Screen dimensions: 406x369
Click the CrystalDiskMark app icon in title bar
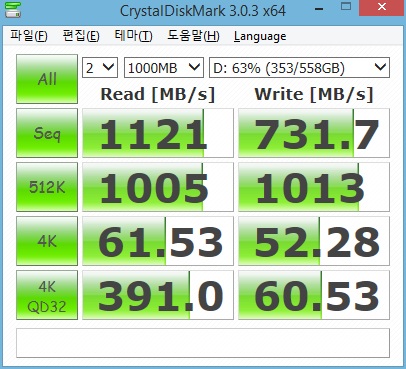[13, 10]
